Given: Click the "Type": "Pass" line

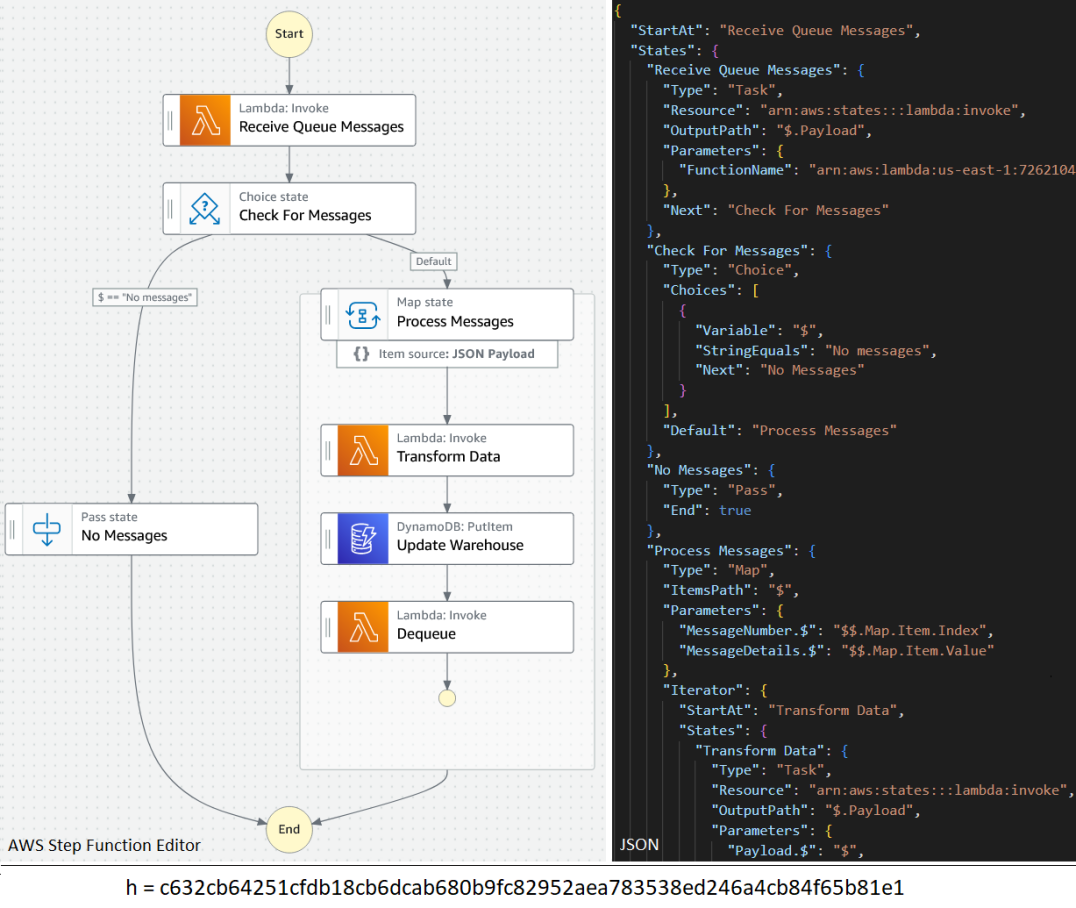Looking at the screenshot, I should coord(723,491).
